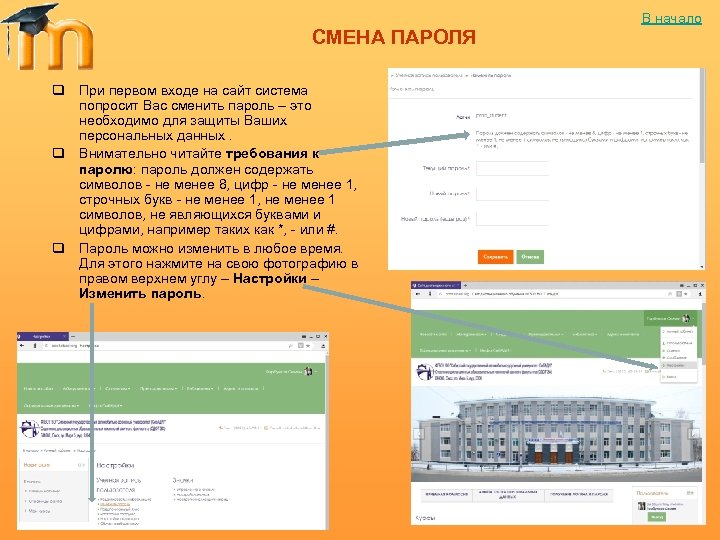
Task: Click the current password input field
Action: 512,168
